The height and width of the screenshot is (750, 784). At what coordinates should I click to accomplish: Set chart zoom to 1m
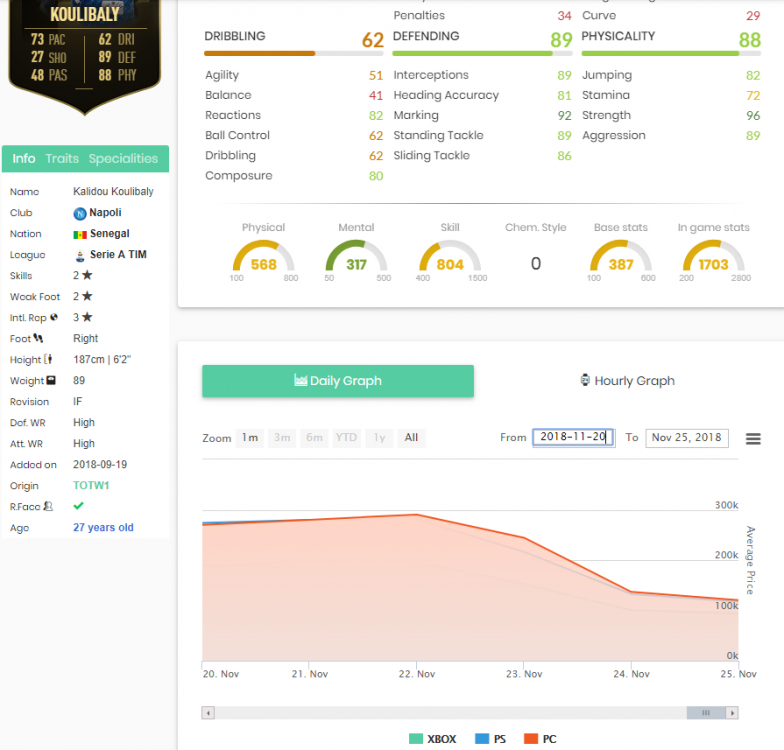tap(250, 438)
